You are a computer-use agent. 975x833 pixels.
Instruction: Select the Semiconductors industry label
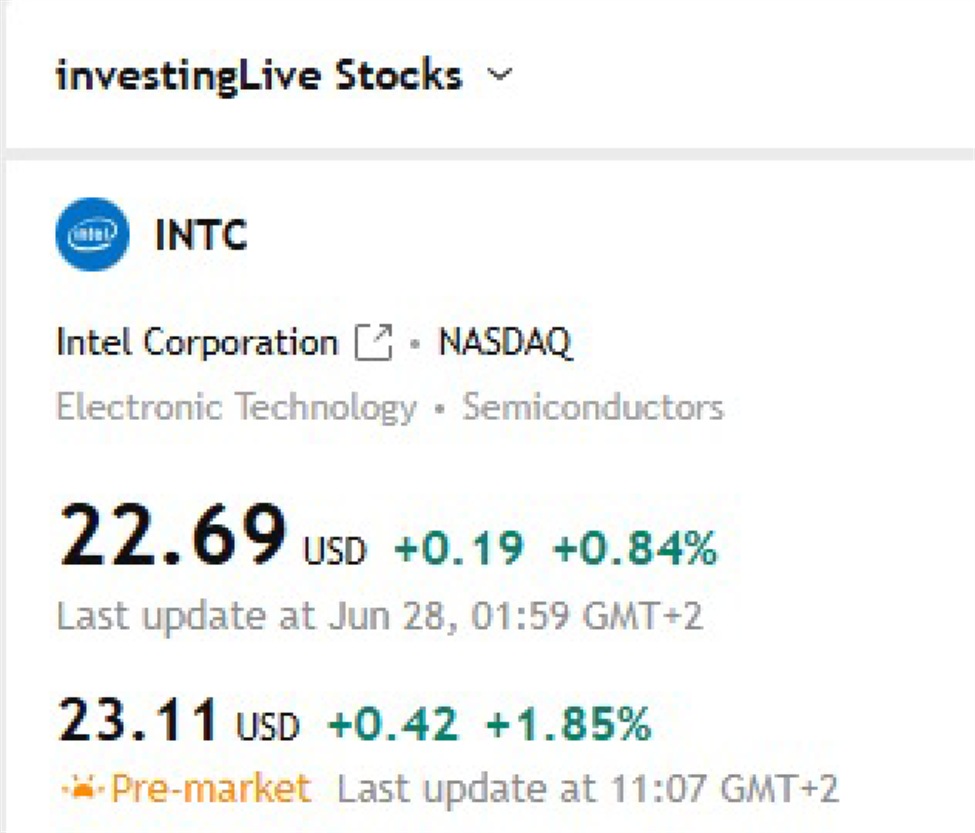point(592,406)
